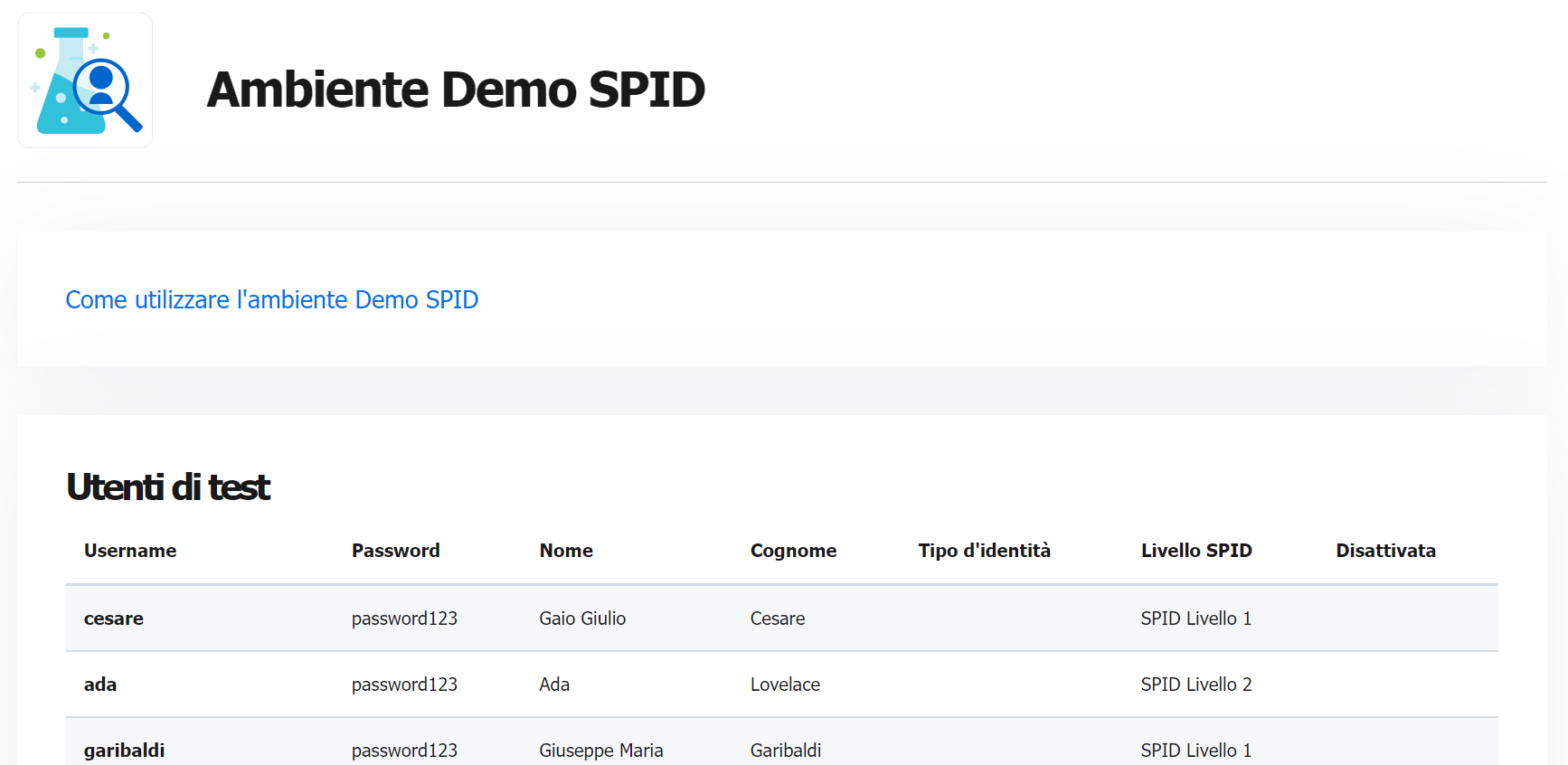
Task: Click the 'SPID Livello 2' cell
Action: tap(1196, 685)
